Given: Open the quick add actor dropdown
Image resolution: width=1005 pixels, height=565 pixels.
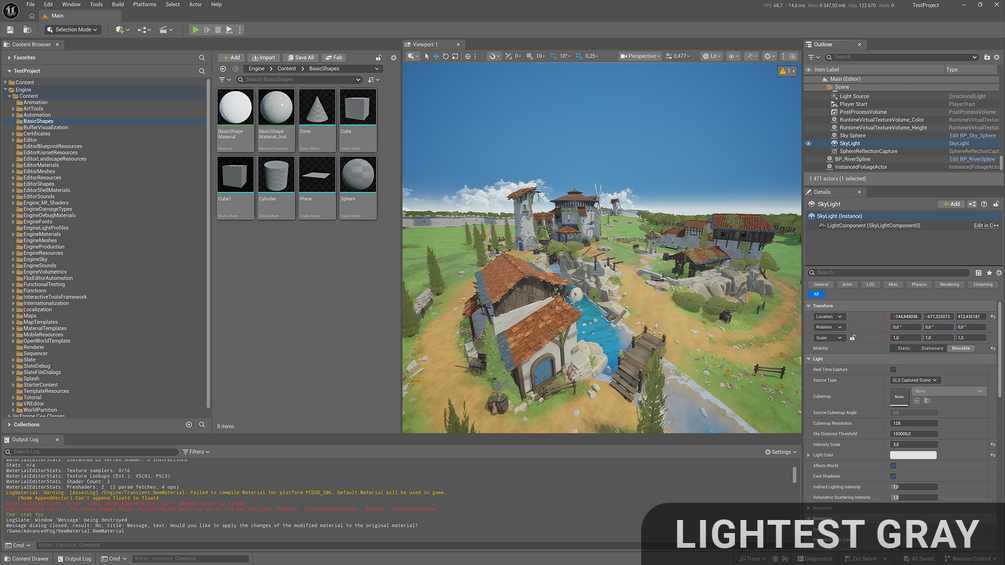Looking at the screenshot, I should pos(122,29).
